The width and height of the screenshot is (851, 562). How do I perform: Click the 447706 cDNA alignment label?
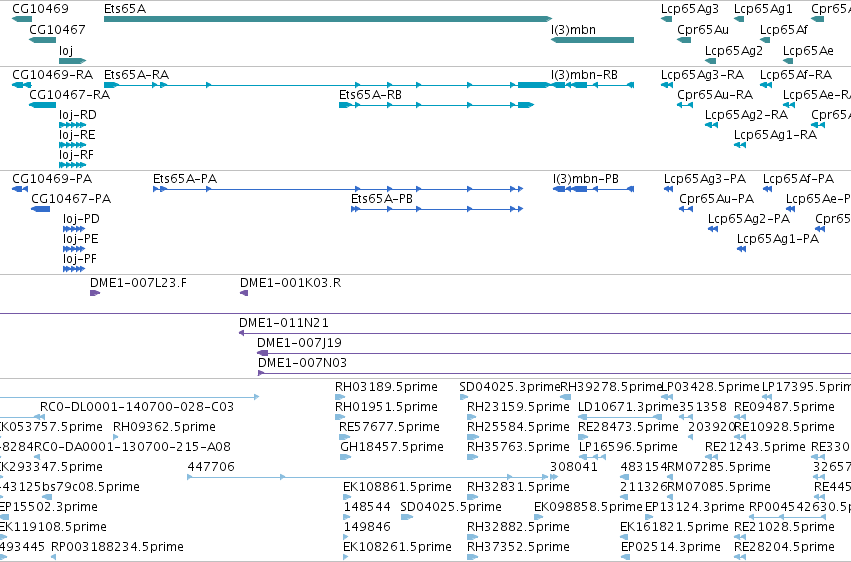[211, 467]
